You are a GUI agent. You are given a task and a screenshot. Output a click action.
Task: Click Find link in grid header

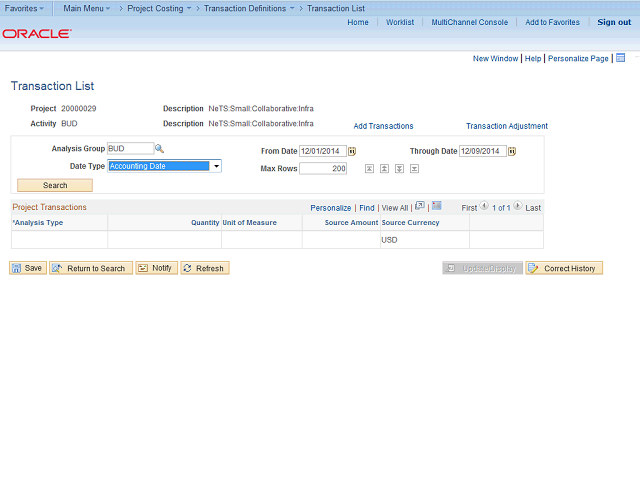(x=367, y=208)
